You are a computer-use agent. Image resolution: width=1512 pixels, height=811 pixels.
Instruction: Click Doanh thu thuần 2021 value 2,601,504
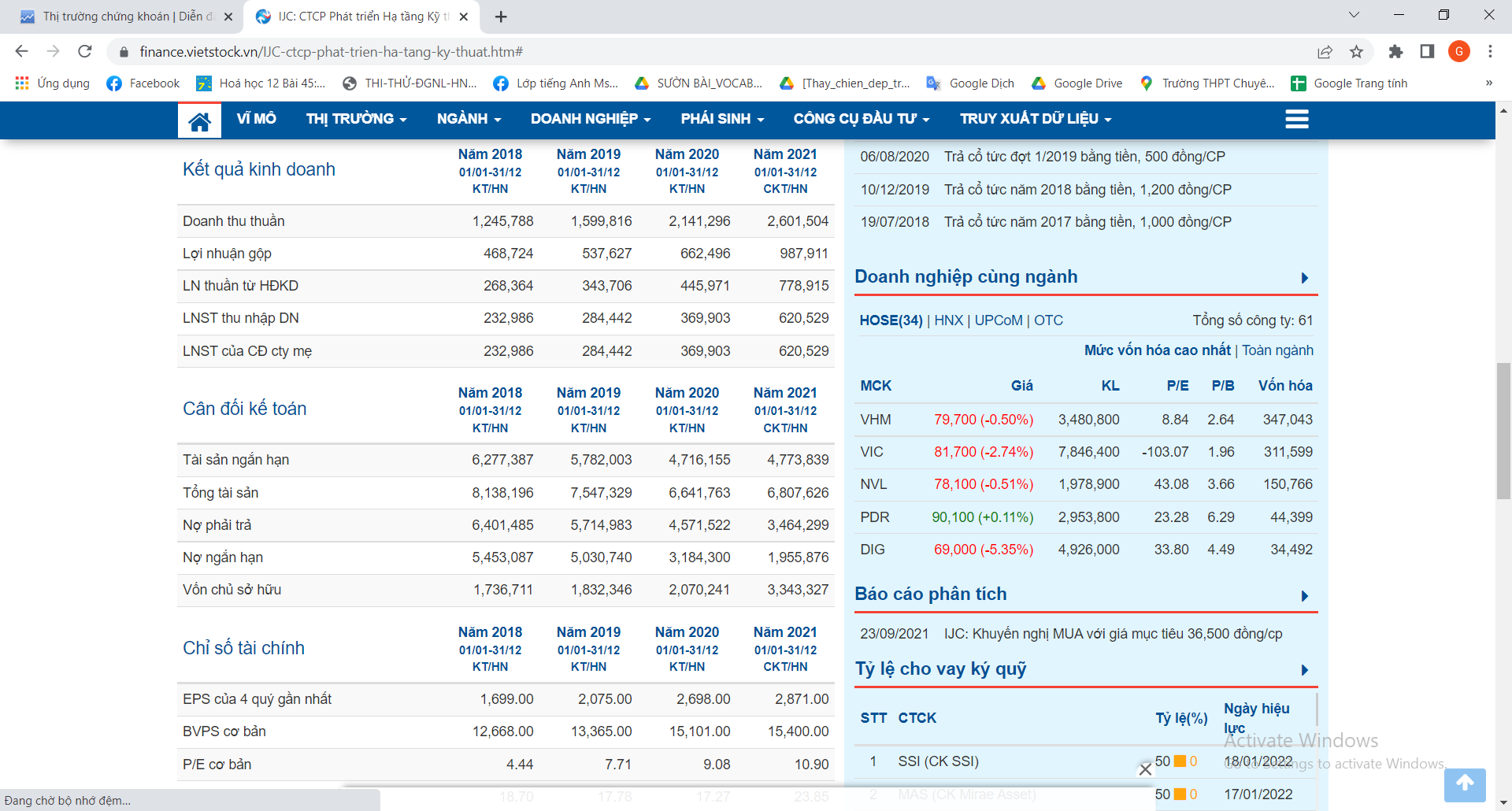point(798,221)
